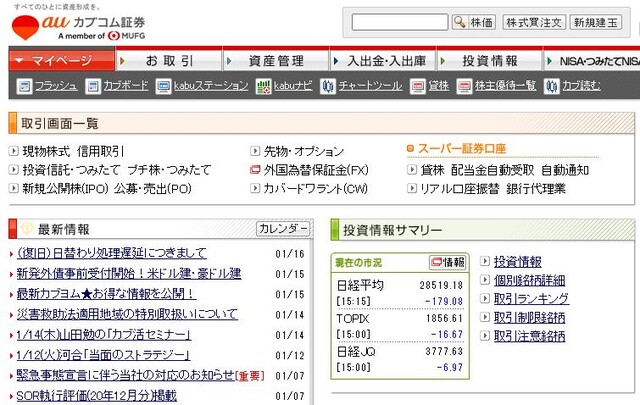Click the スーパー証券口座 heading
This screenshot has width=640, height=405.
click(462, 149)
